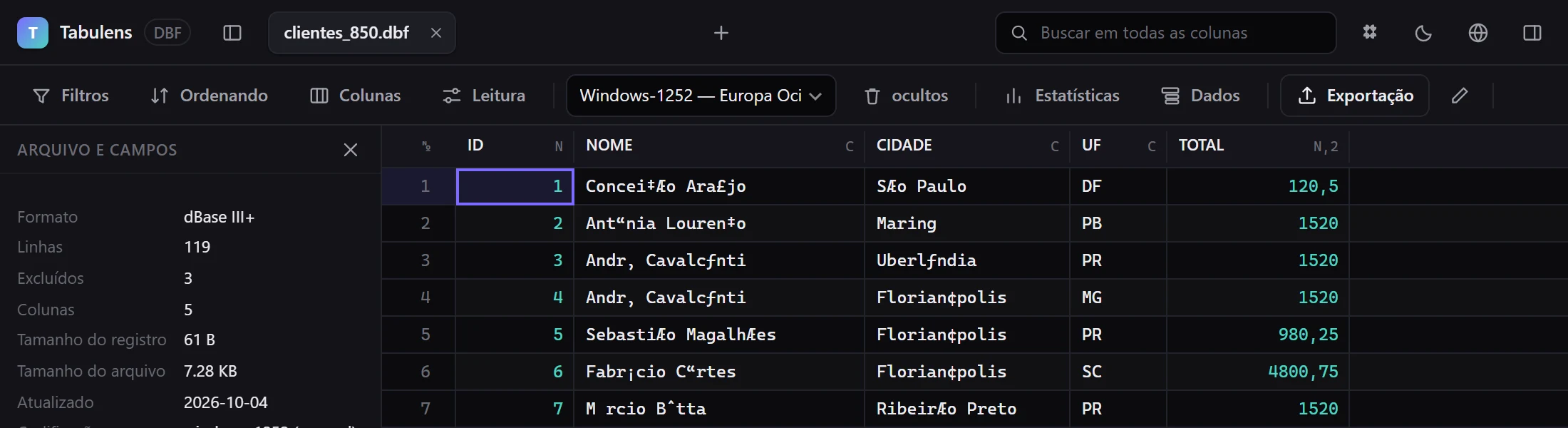Click the cell 'Concei‡Æo Ara£jo'
Image resolution: width=1568 pixels, height=428 pixels.
[x=720, y=186]
